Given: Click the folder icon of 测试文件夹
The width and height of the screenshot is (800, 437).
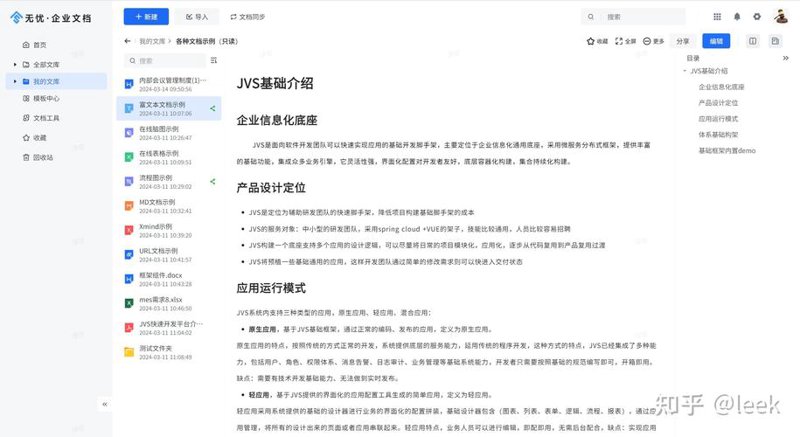Looking at the screenshot, I should tap(129, 352).
